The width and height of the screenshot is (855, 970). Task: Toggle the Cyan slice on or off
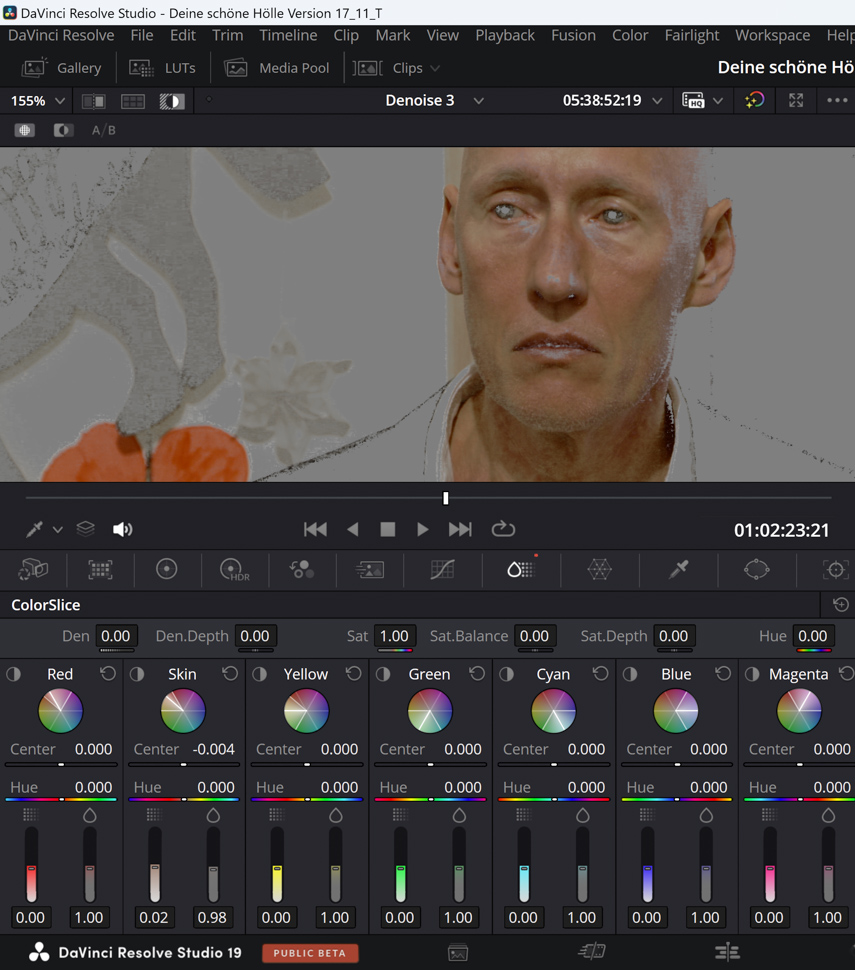(x=507, y=674)
